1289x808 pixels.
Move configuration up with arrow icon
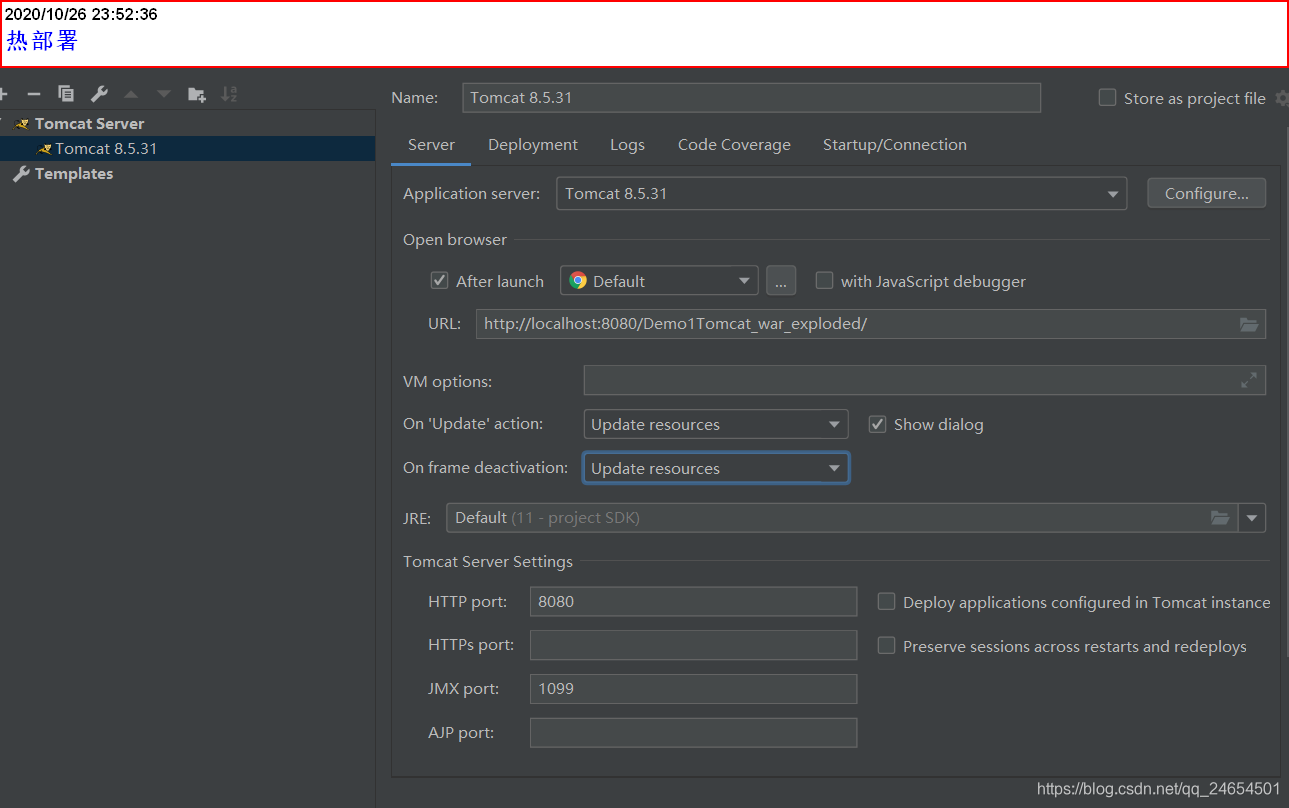click(131, 94)
